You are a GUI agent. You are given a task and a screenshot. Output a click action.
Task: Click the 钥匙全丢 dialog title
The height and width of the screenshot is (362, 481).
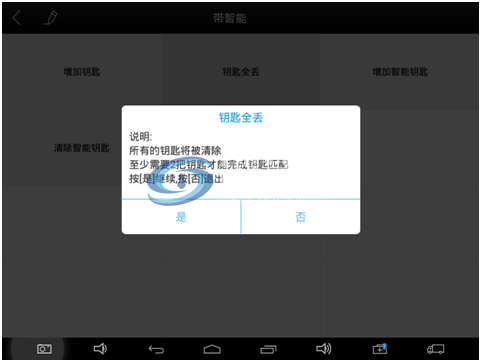click(x=241, y=117)
